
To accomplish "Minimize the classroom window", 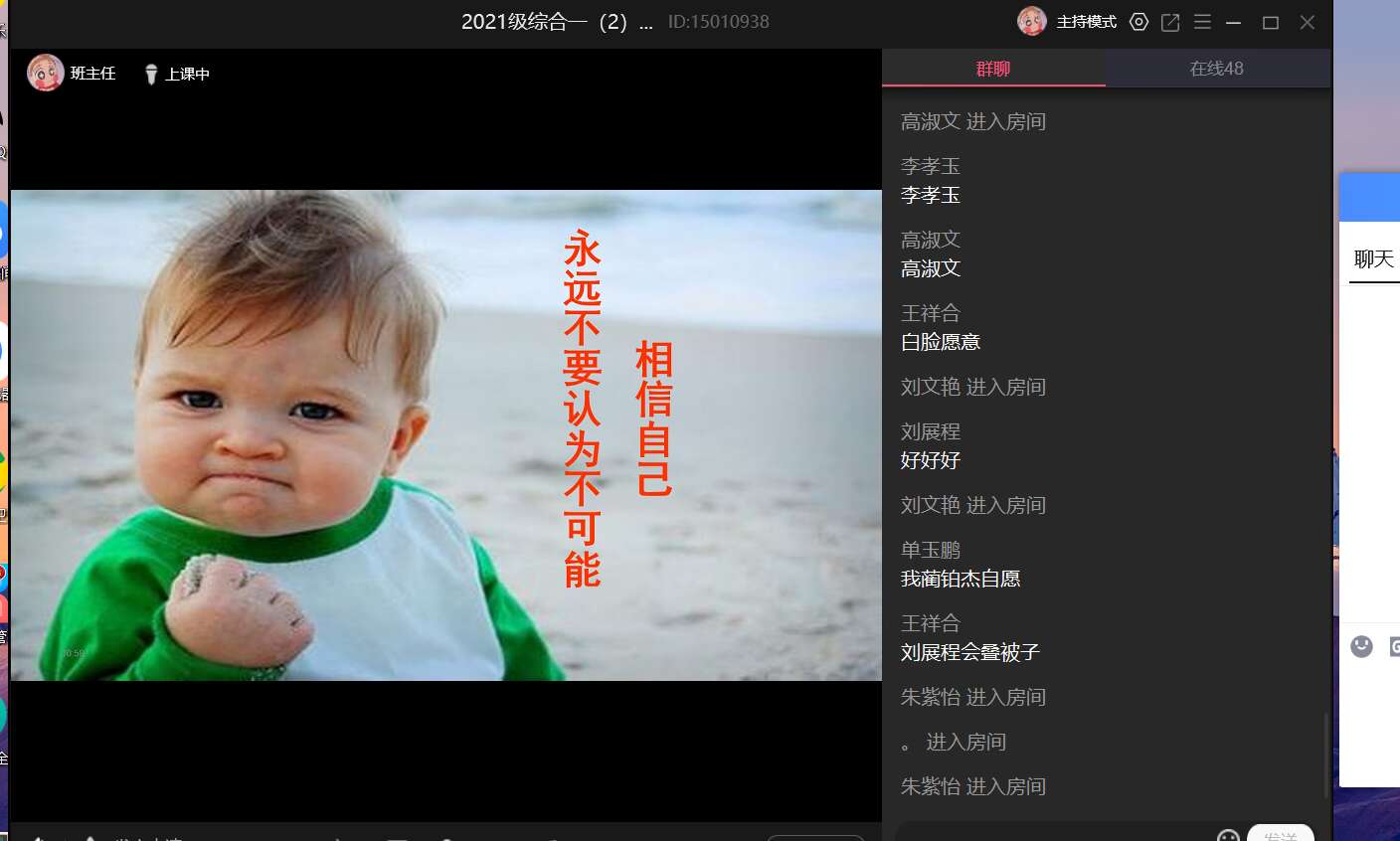I will click(x=1234, y=22).
